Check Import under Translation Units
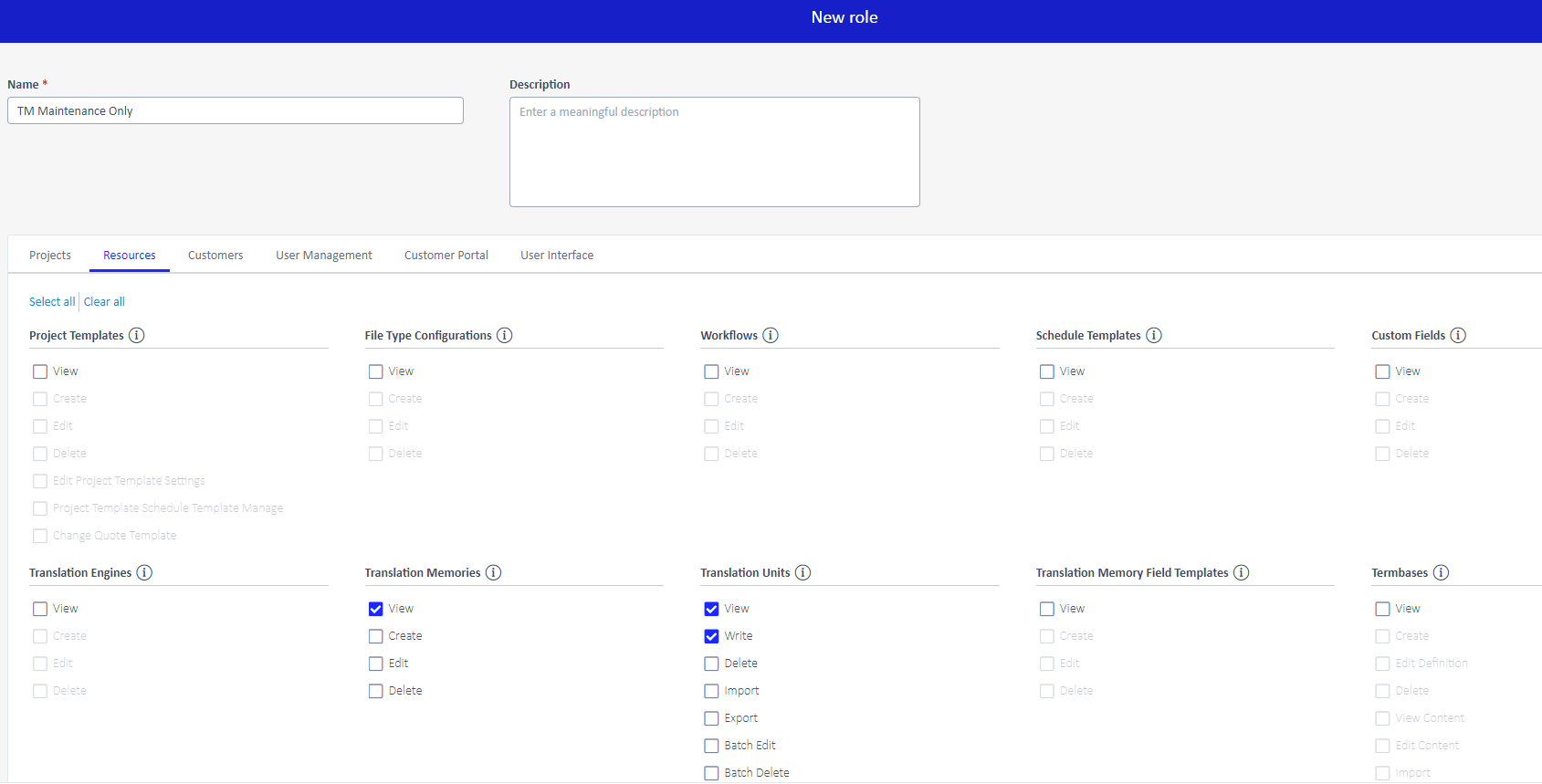1542x784 pixels. pyautogui.click(x=711, y=691)
